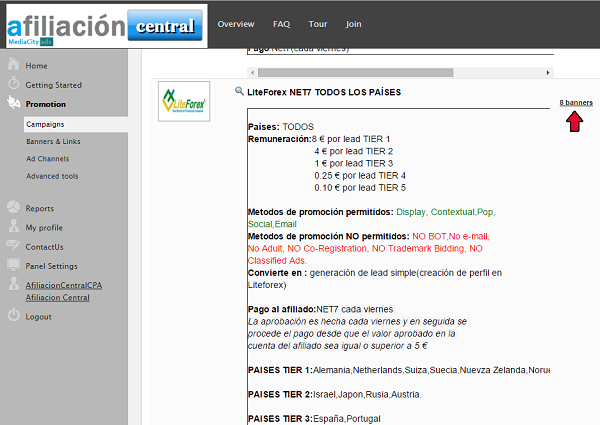Click the My profile person icon
600x425 pixels.
point(13,226)
